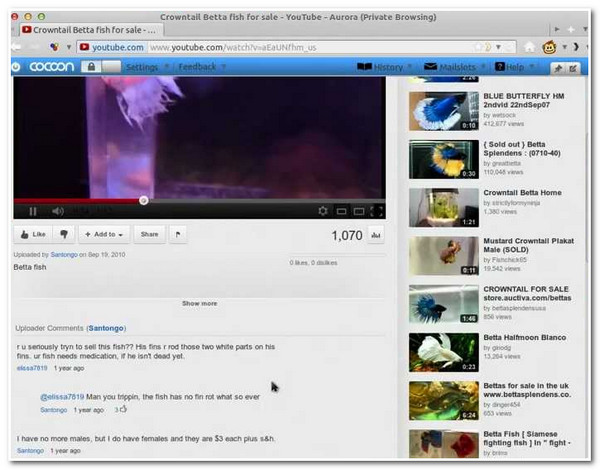Image resolution: width=600 pixels, height=470 pixels.
Task: Open dropdown next to colorful extension icon
Action: coord(69,47)
